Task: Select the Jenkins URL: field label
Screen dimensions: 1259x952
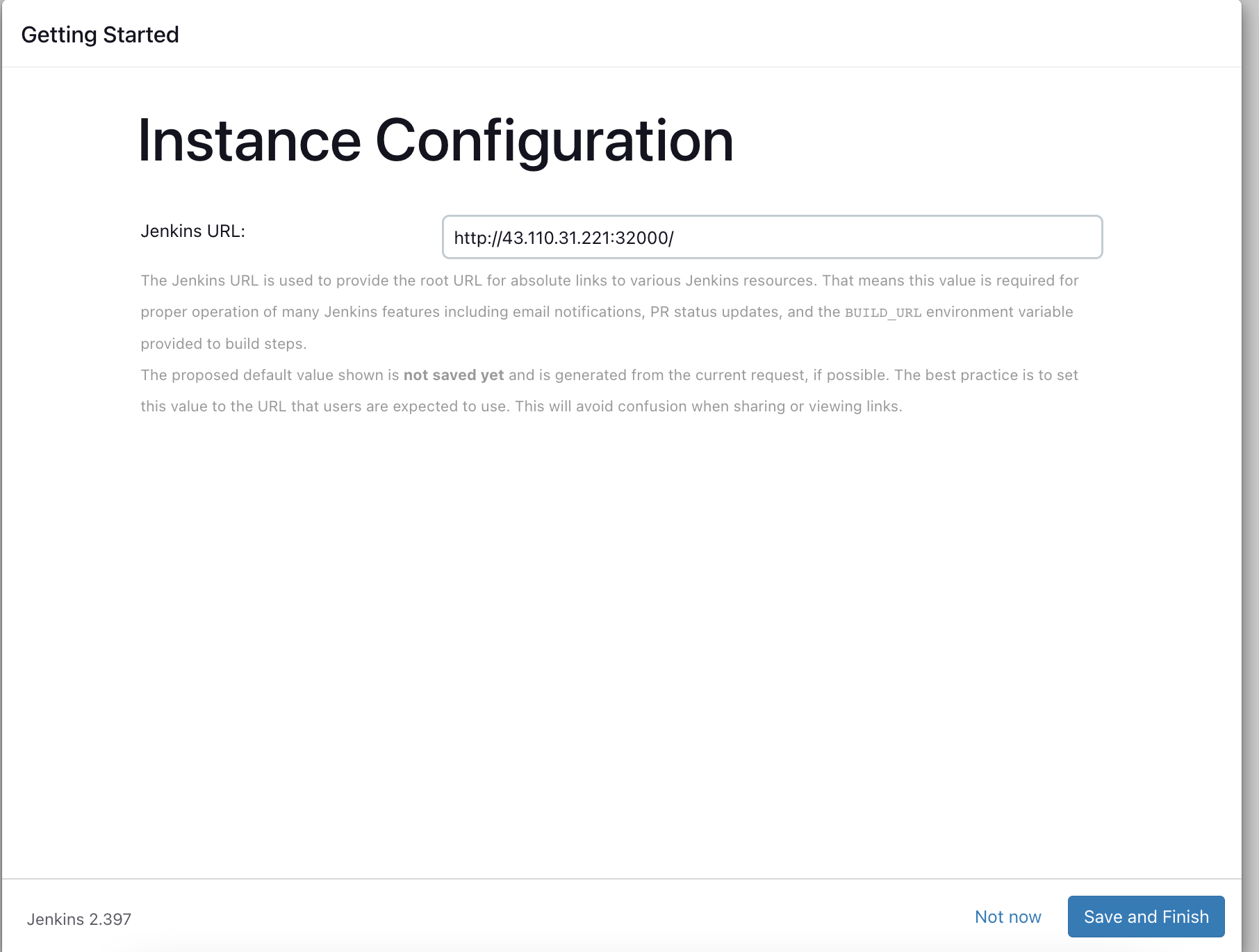Action: point(192,231)
